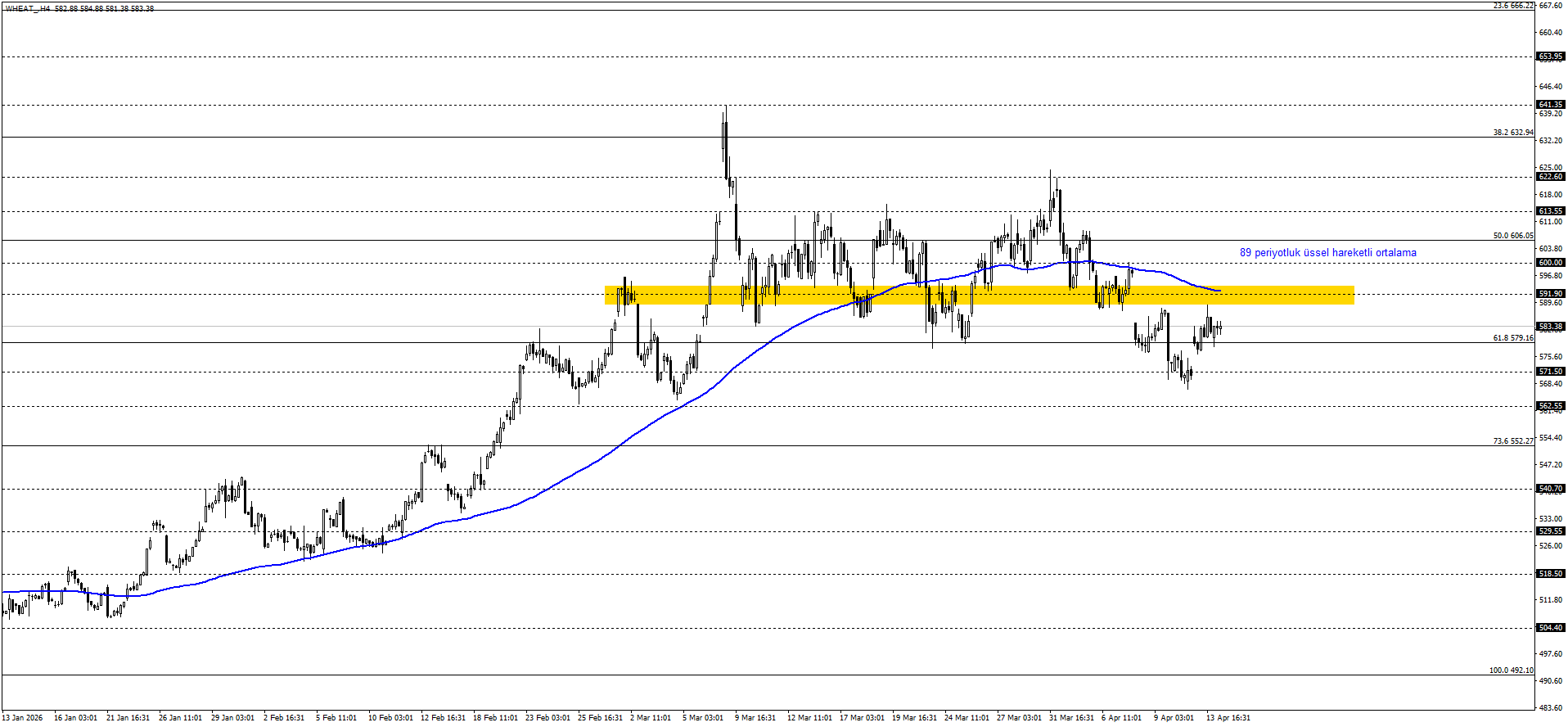This screenshot has width=1568, height=727.
Task: Select the 591.90 price level tag
Action: point(1550,294)
